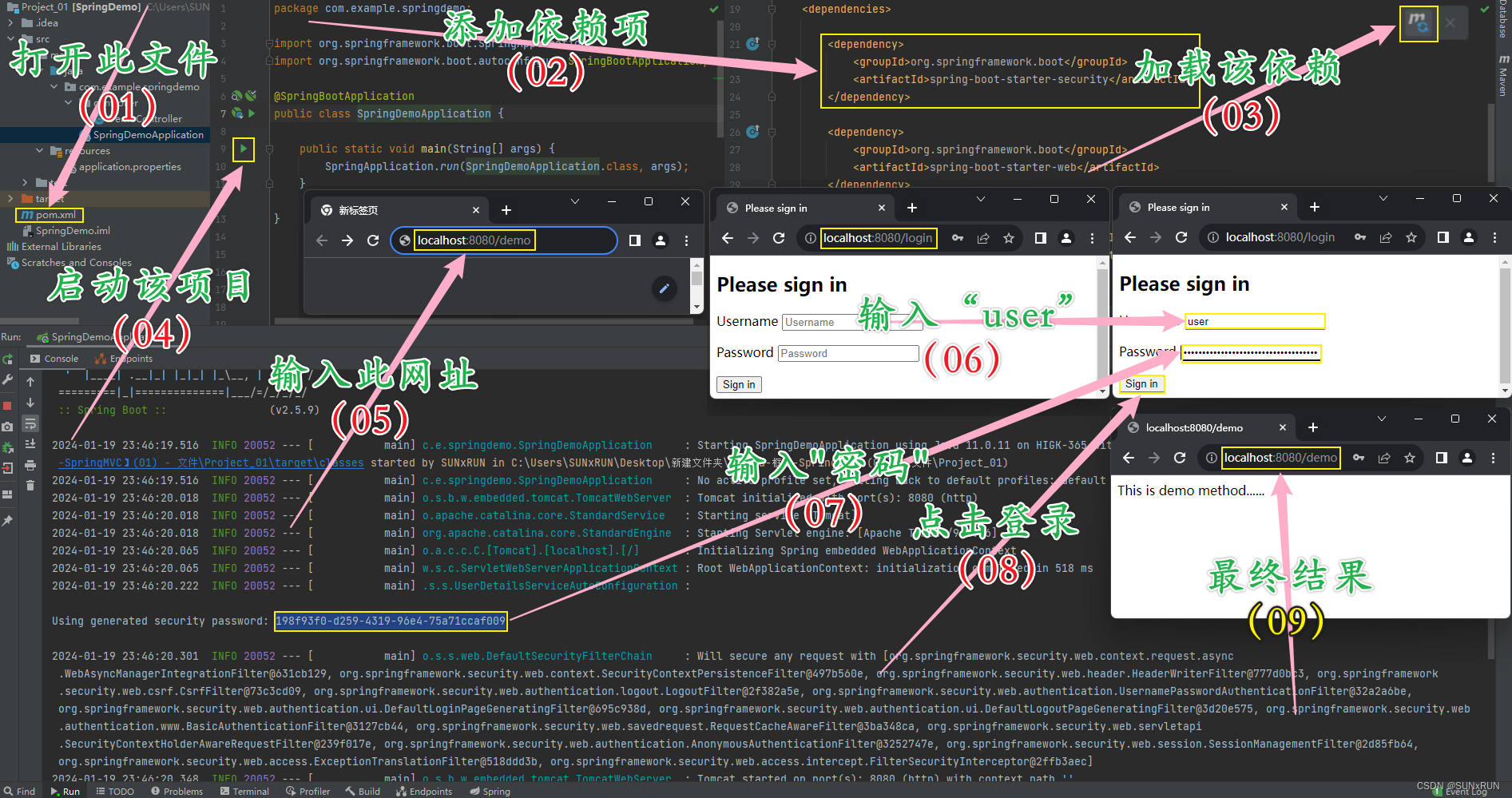This screenshot has width=1512, height=798.
Task: Select application.properties in project tree
Action: (x=122, y=167)
